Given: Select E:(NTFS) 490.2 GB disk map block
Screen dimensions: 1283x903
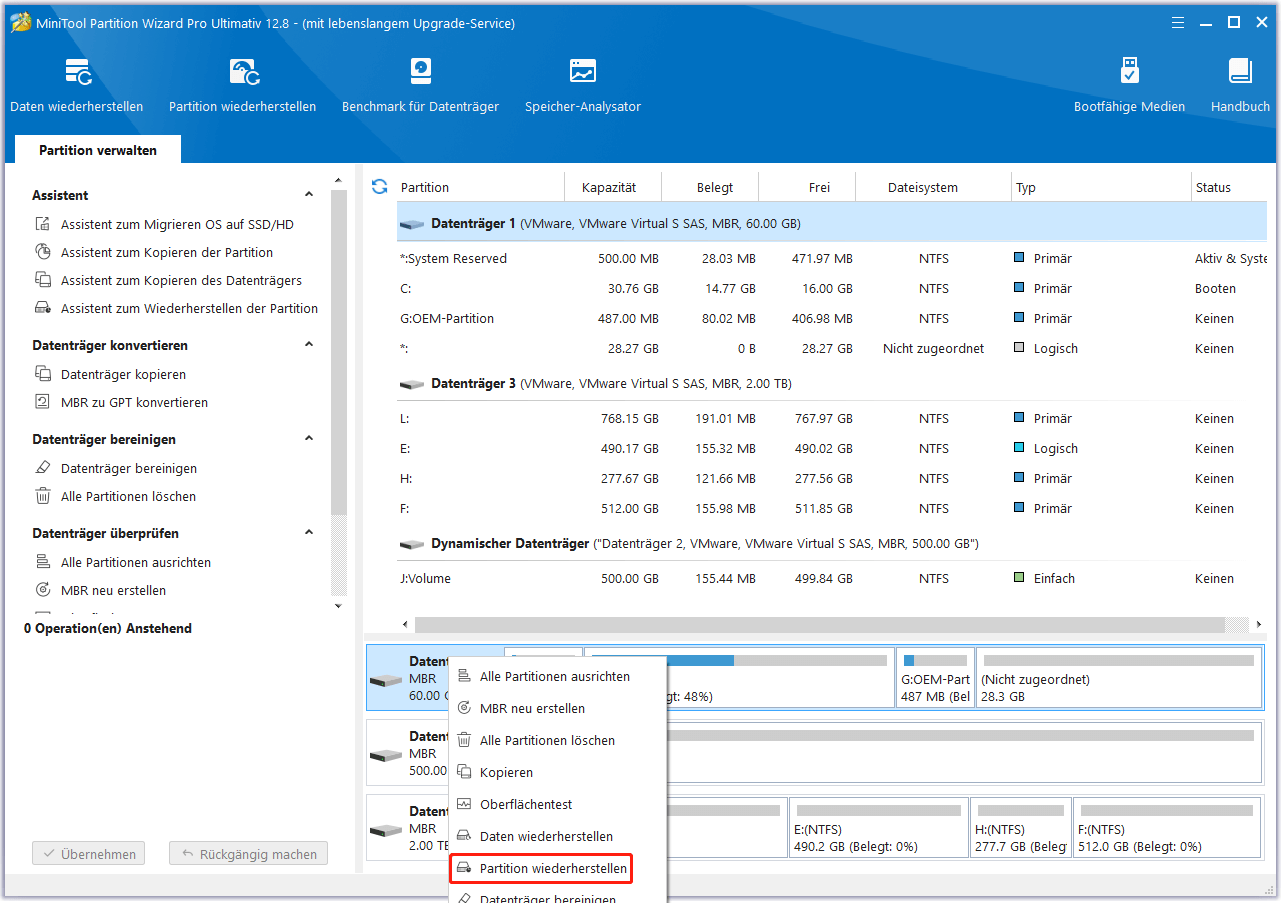Looking at the screenshot, I should point(878,827).
